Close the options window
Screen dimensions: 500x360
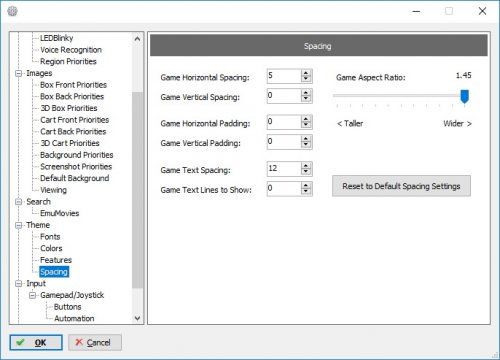point(482,11)
